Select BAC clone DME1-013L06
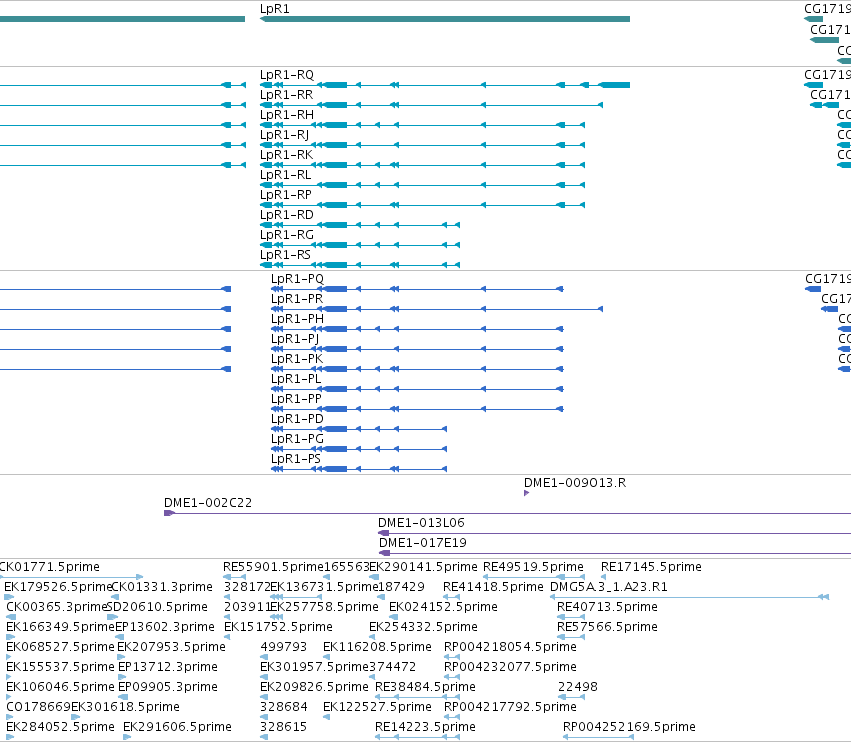Viewport: 851px width, 742px height. [421, 523]
